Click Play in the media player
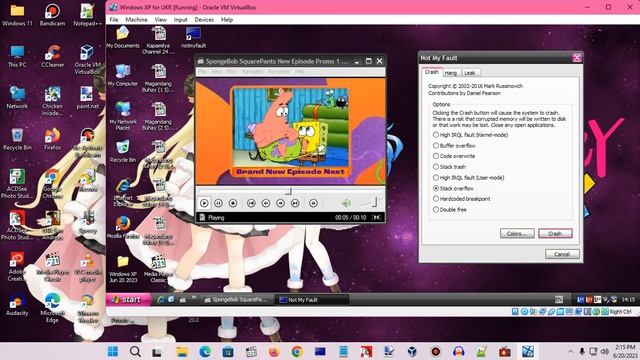The image size is (640, 360). pyautogui.click(x=204, y=203)
